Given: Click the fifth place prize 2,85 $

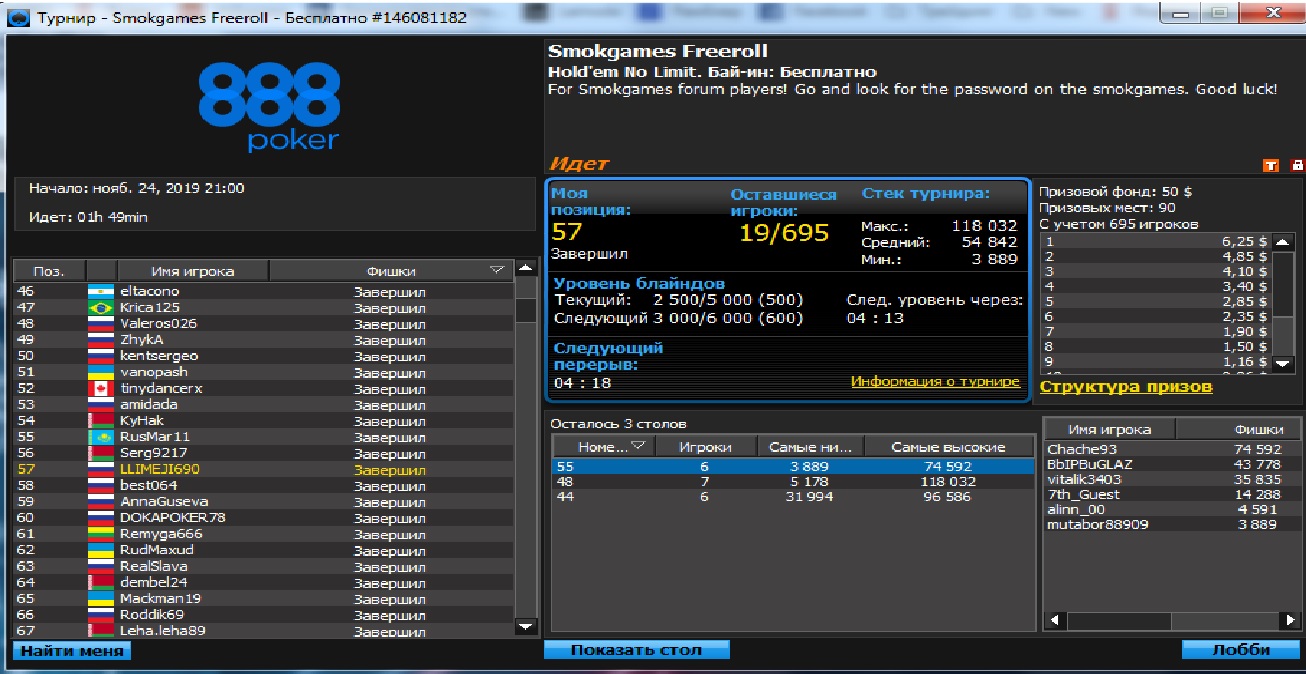Looking at the screenshot, I should coord(1245,302).
